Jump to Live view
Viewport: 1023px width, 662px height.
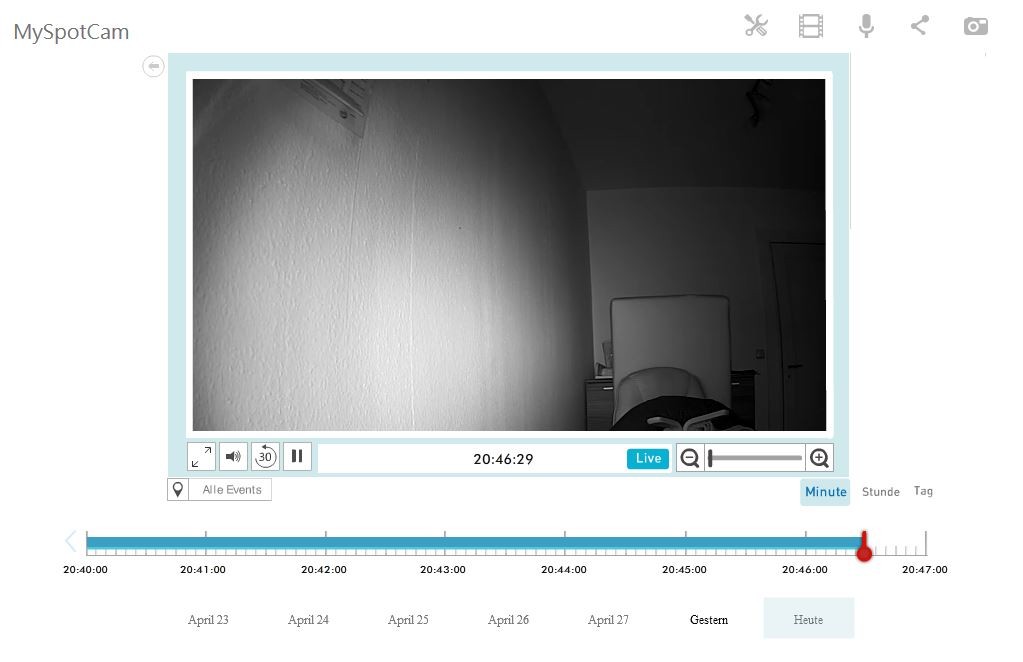click(648, 459)
